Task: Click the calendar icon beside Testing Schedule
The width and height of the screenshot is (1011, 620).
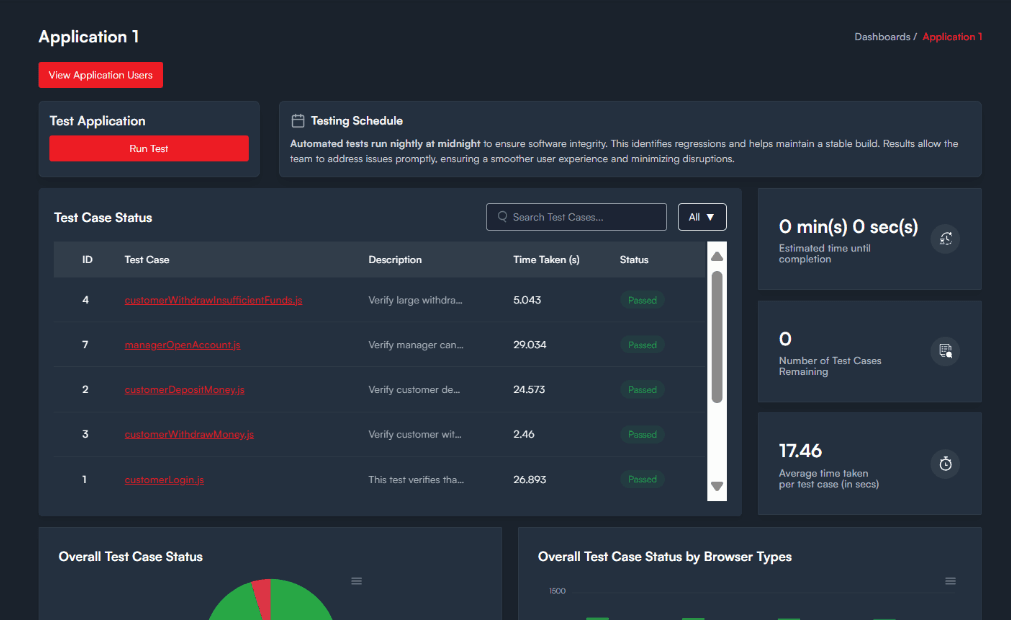Action: 297,121
